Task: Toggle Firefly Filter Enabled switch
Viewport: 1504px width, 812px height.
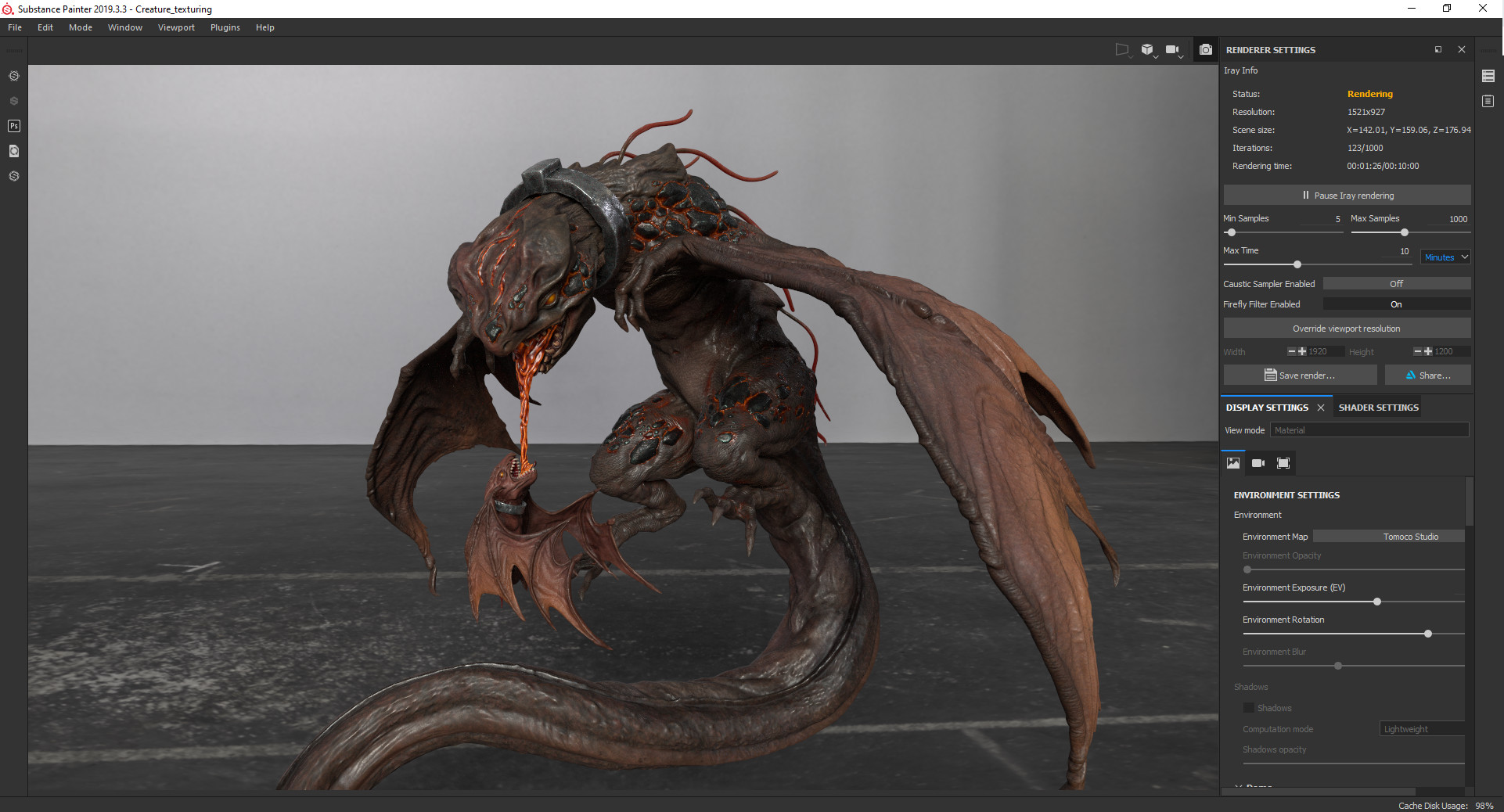Action: pyautogui.click(x=1396, y=304)
